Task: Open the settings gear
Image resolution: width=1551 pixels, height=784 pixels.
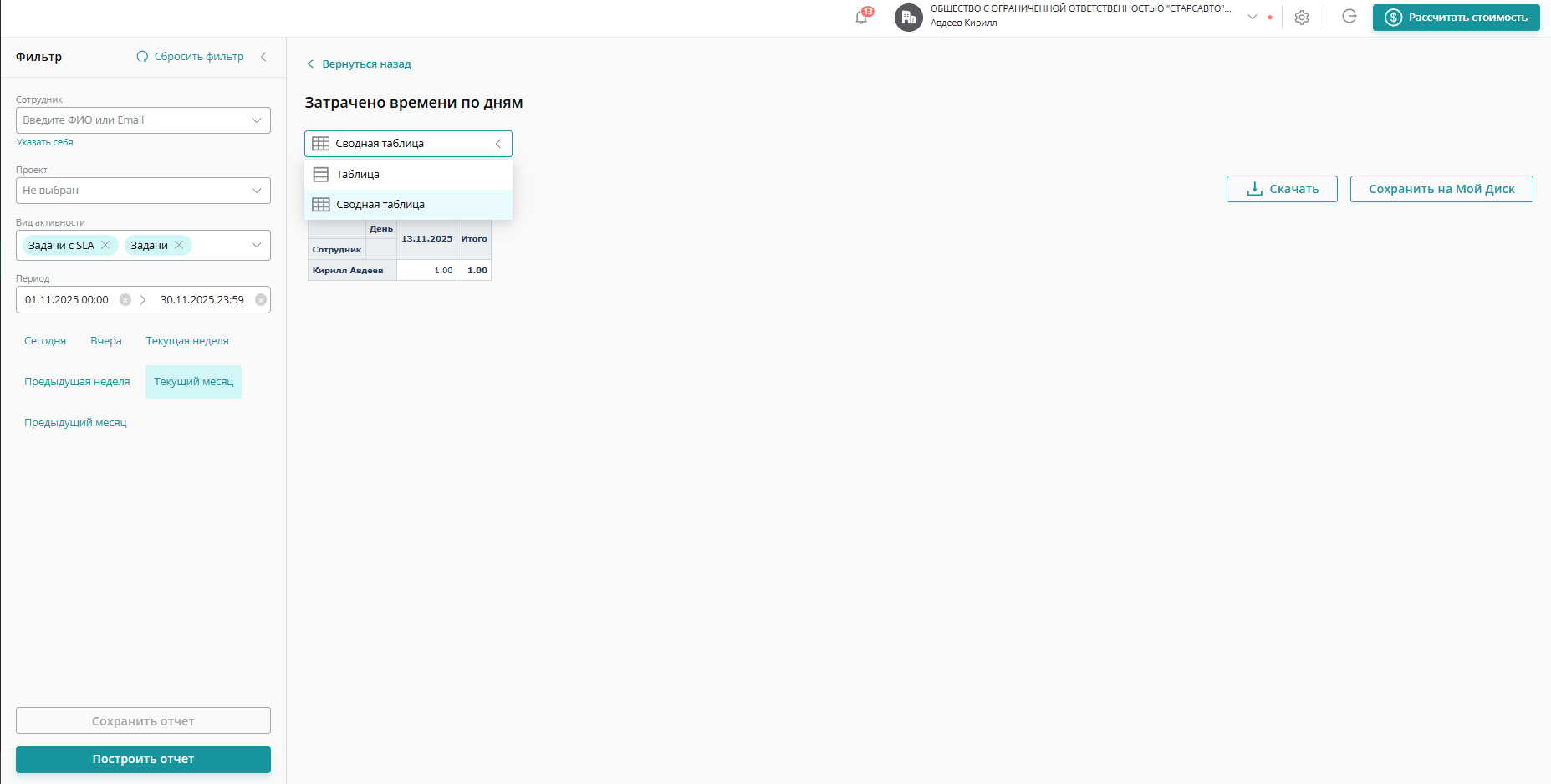Action: [1302, 18]
